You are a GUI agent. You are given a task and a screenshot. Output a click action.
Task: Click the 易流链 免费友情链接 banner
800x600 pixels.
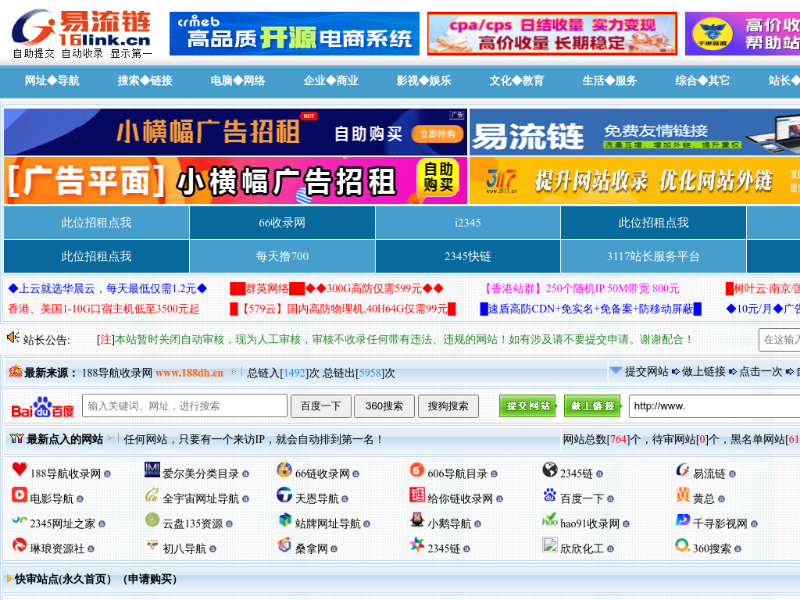point(634,132)
